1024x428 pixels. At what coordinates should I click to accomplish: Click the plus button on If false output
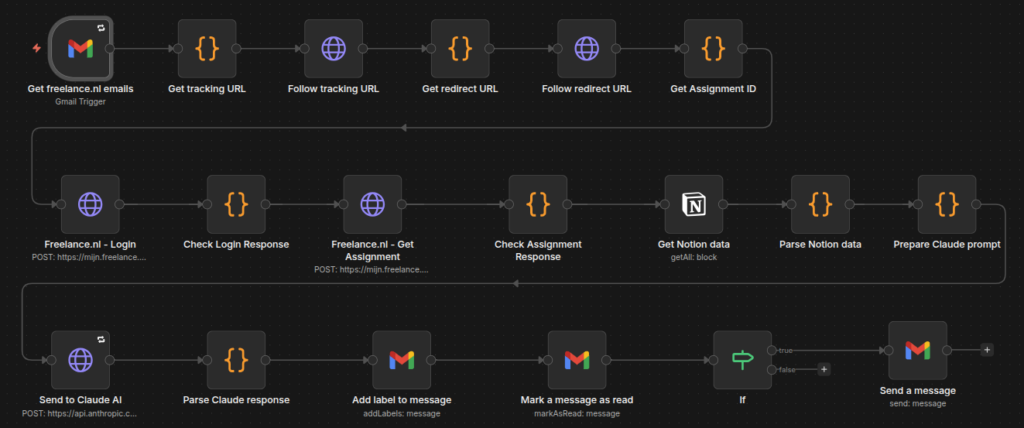(x=824, y=370)
